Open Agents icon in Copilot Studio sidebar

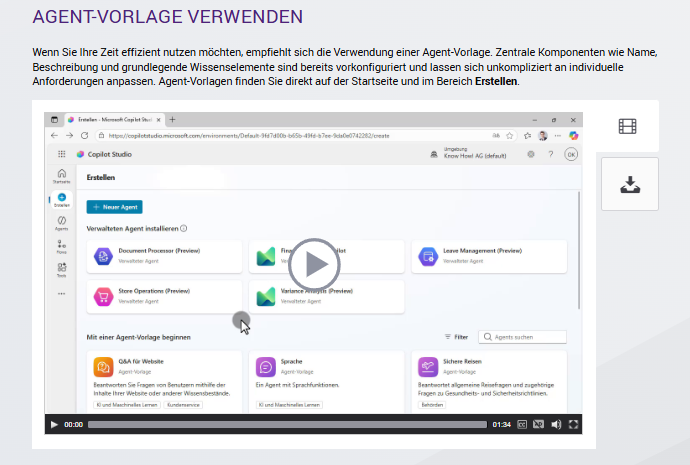(62, 223)
